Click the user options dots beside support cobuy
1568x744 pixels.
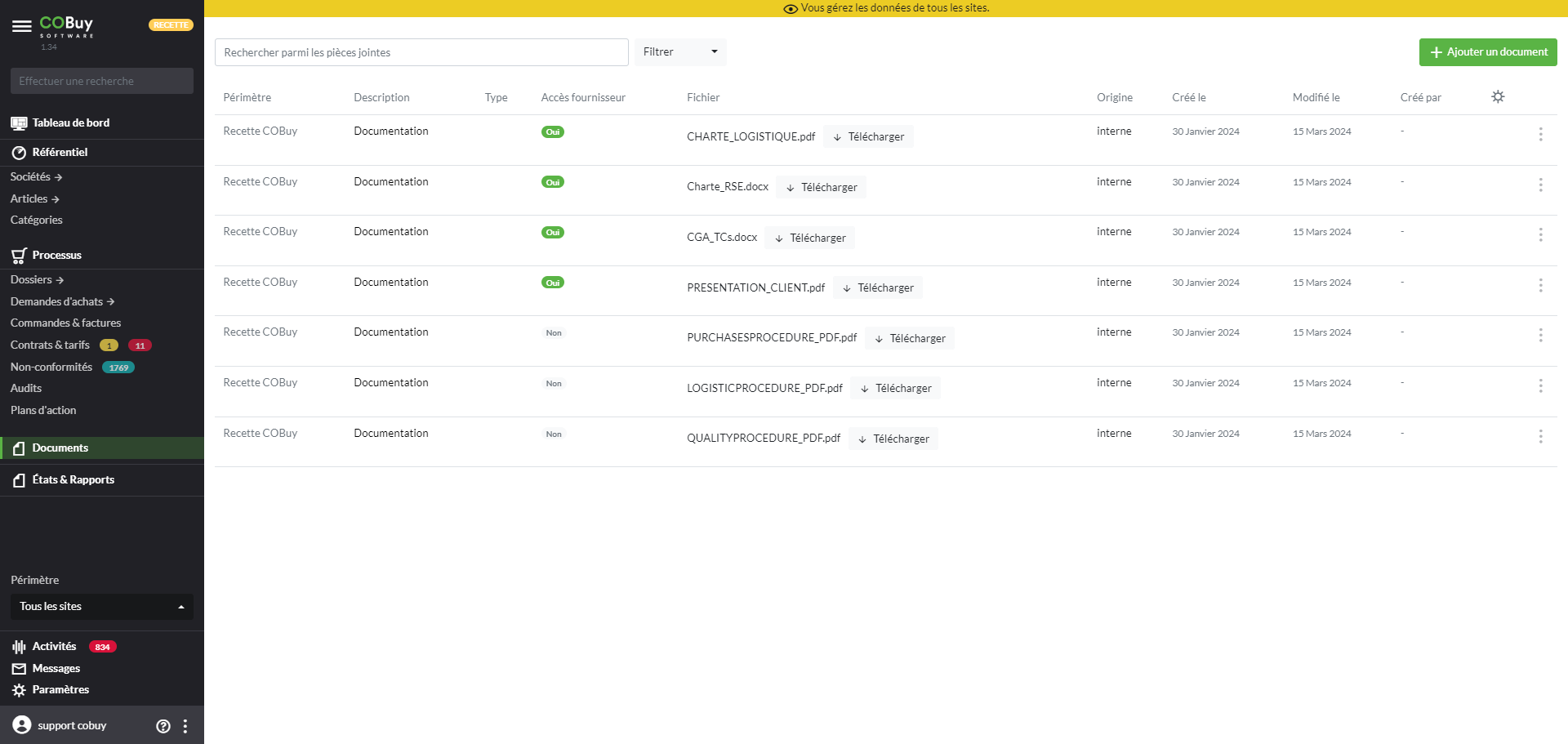[185, 726]
